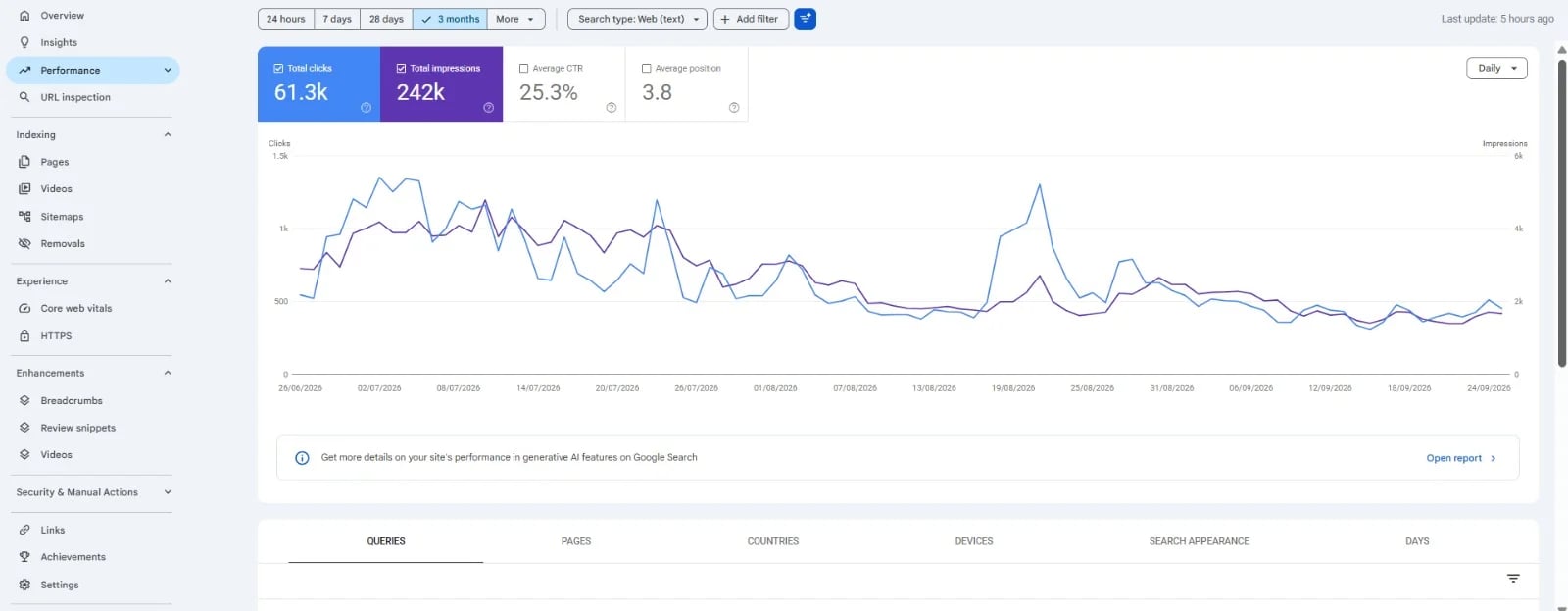Switch to the DAYS tab
Viewport: 1568px width, 611px height.
[1417, 541]
